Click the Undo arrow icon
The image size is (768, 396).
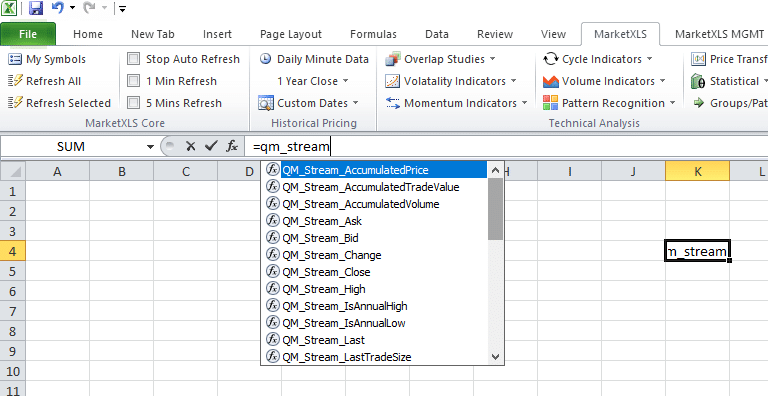(58, 7)
